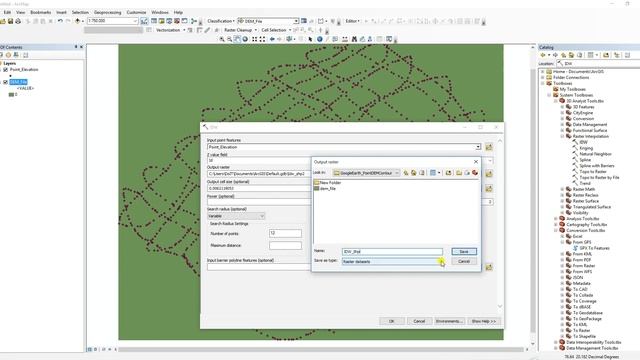Click Show Help button in IDW dialog
640x360 pixels.
(x=484, y=321)
